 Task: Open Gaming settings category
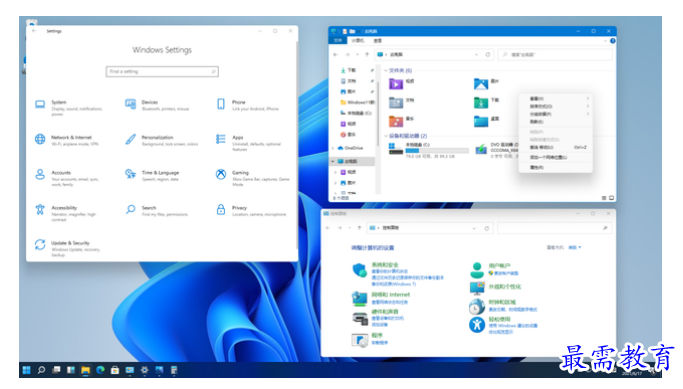click(252, 178)
